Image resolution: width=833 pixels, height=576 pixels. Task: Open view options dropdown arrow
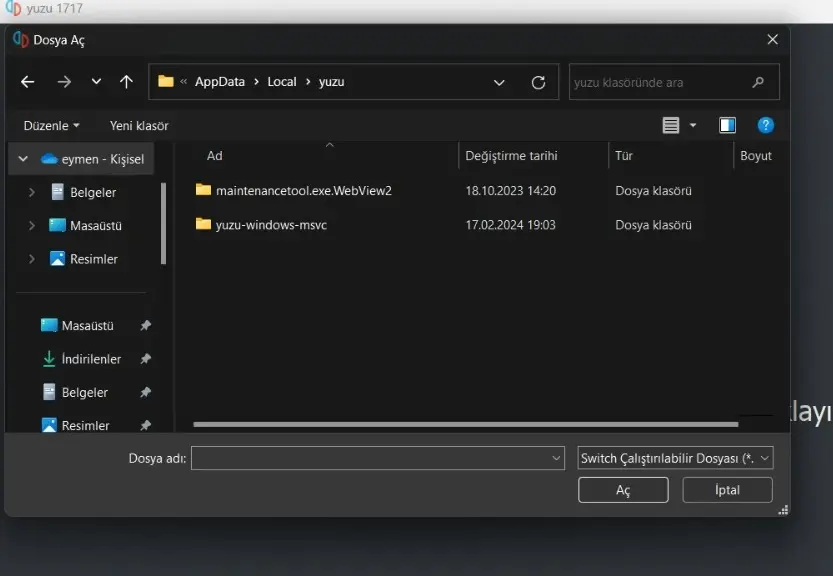click(693, 125)
